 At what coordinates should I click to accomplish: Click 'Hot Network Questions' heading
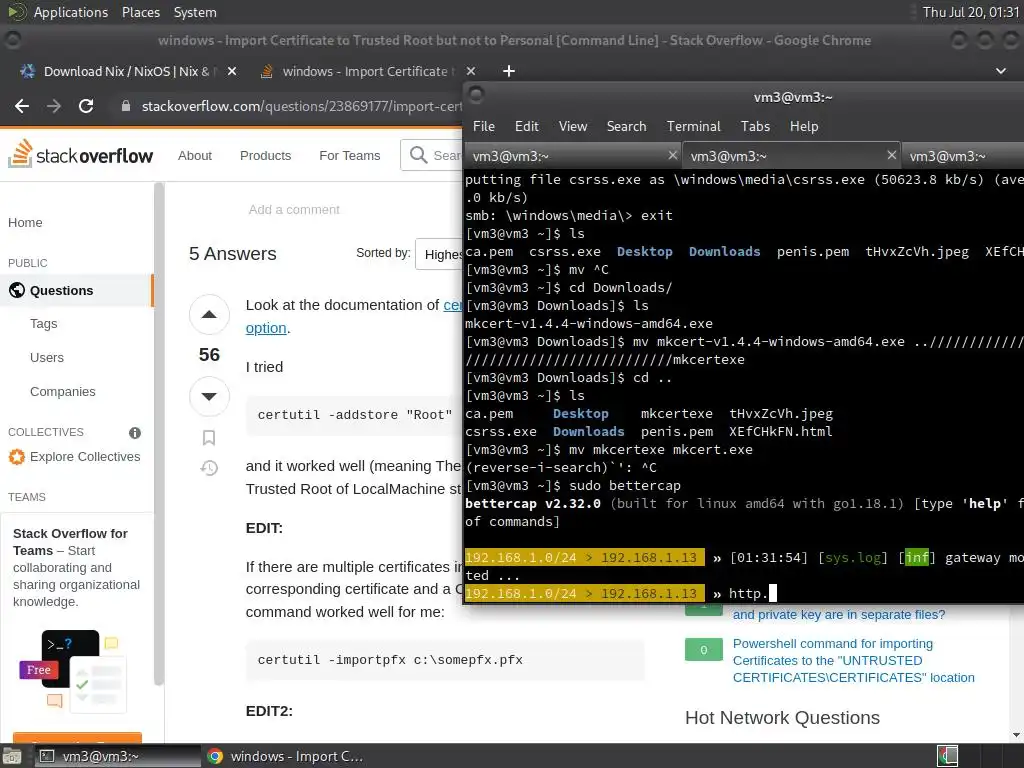pyautogui.click(x=782, y=718)
